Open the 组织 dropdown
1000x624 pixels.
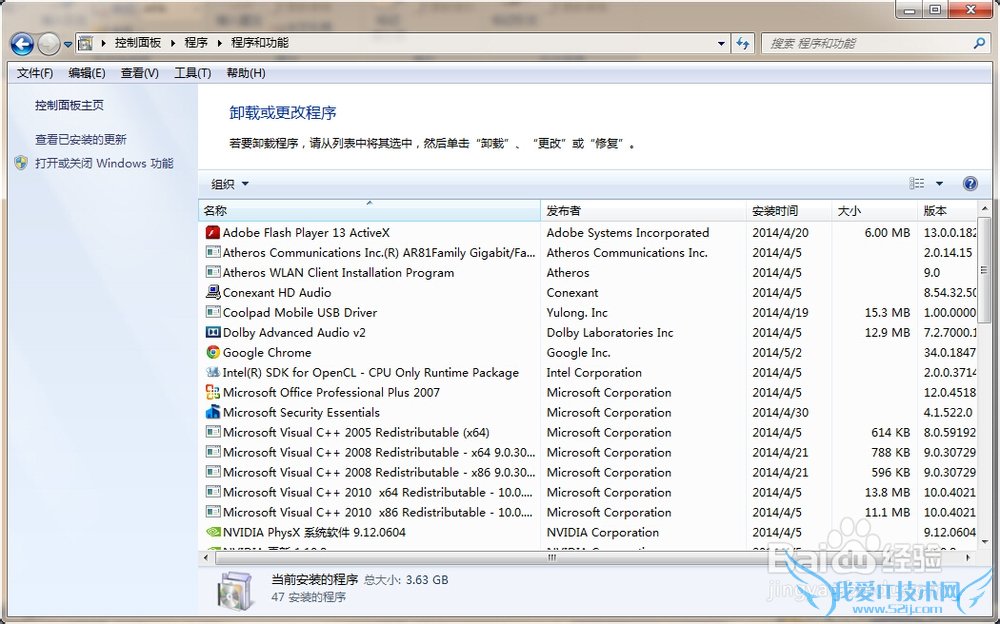230,184
